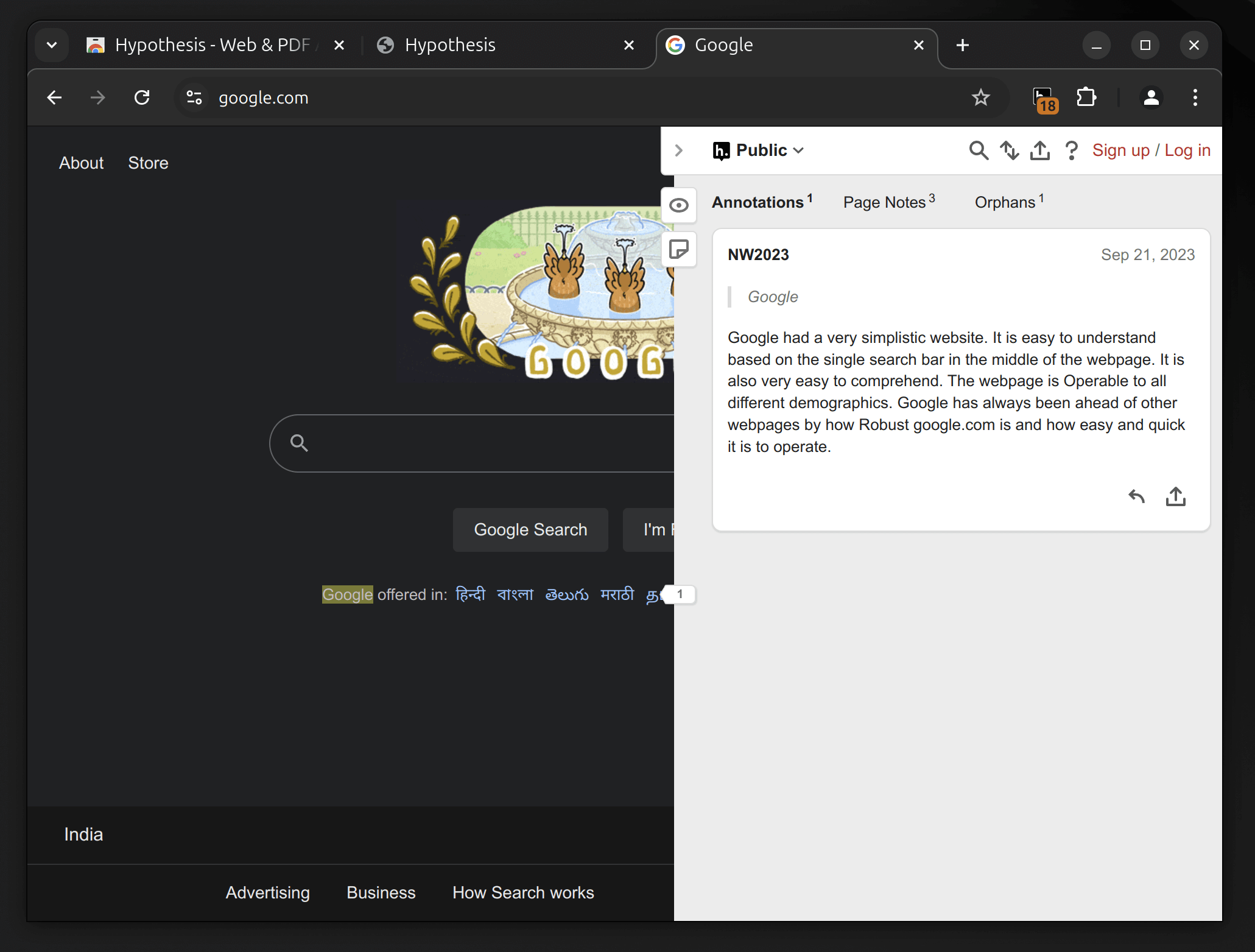Click the Hypothesis extension icon showing 18
Screen dimensions: 1255x952
click(x=1043, y=97)
